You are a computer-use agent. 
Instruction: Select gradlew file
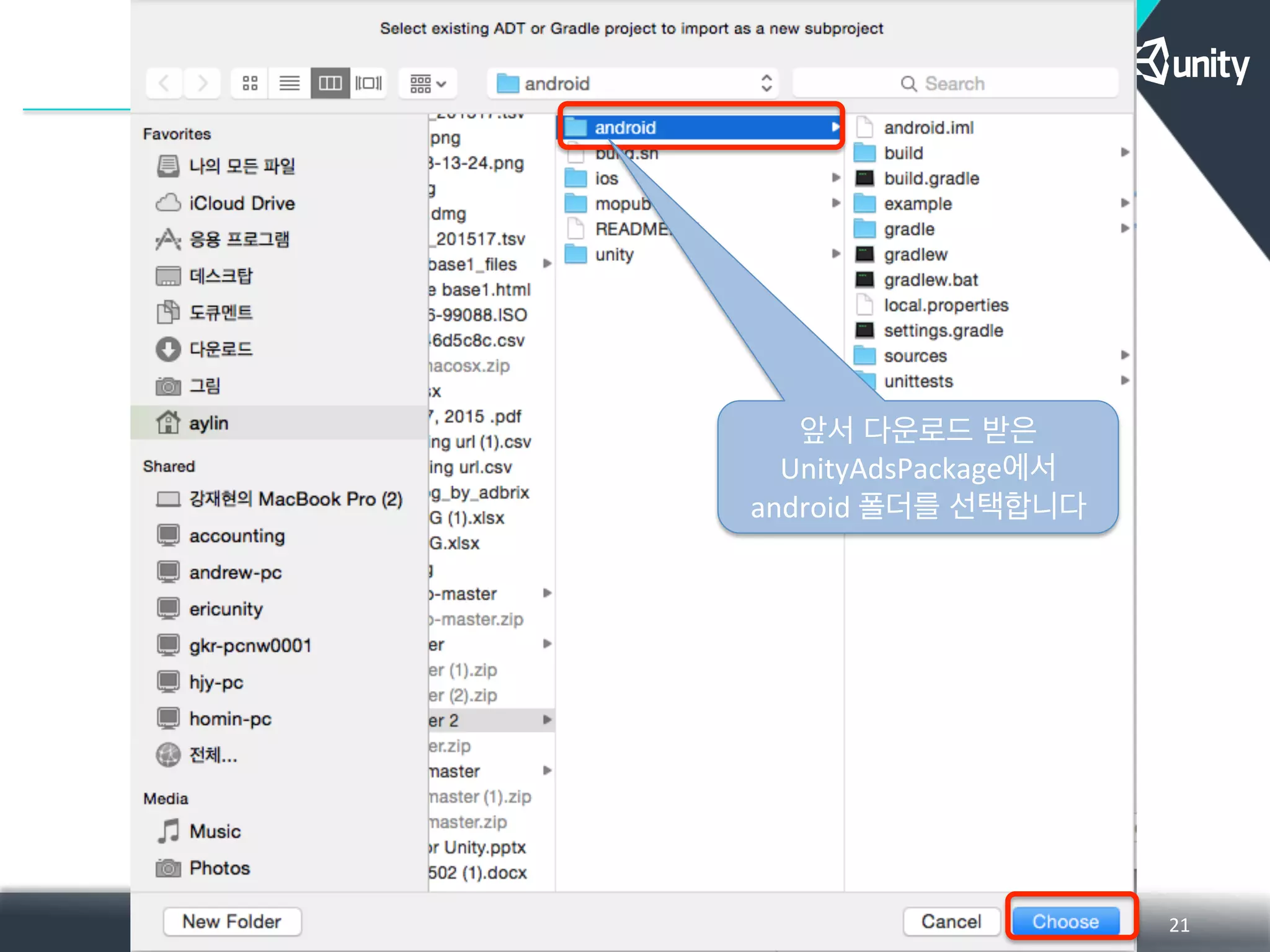[x=902, y=255]
